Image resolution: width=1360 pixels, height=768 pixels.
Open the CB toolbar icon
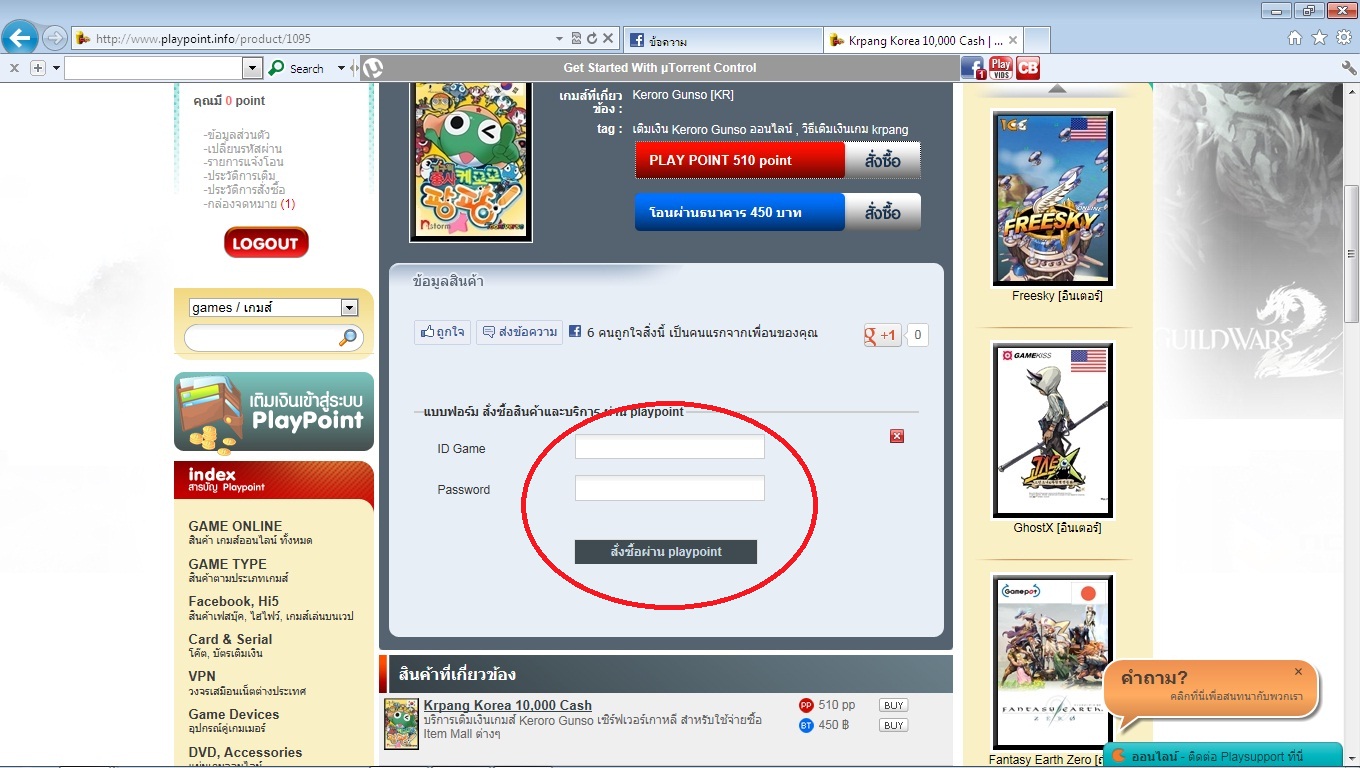1027,68
